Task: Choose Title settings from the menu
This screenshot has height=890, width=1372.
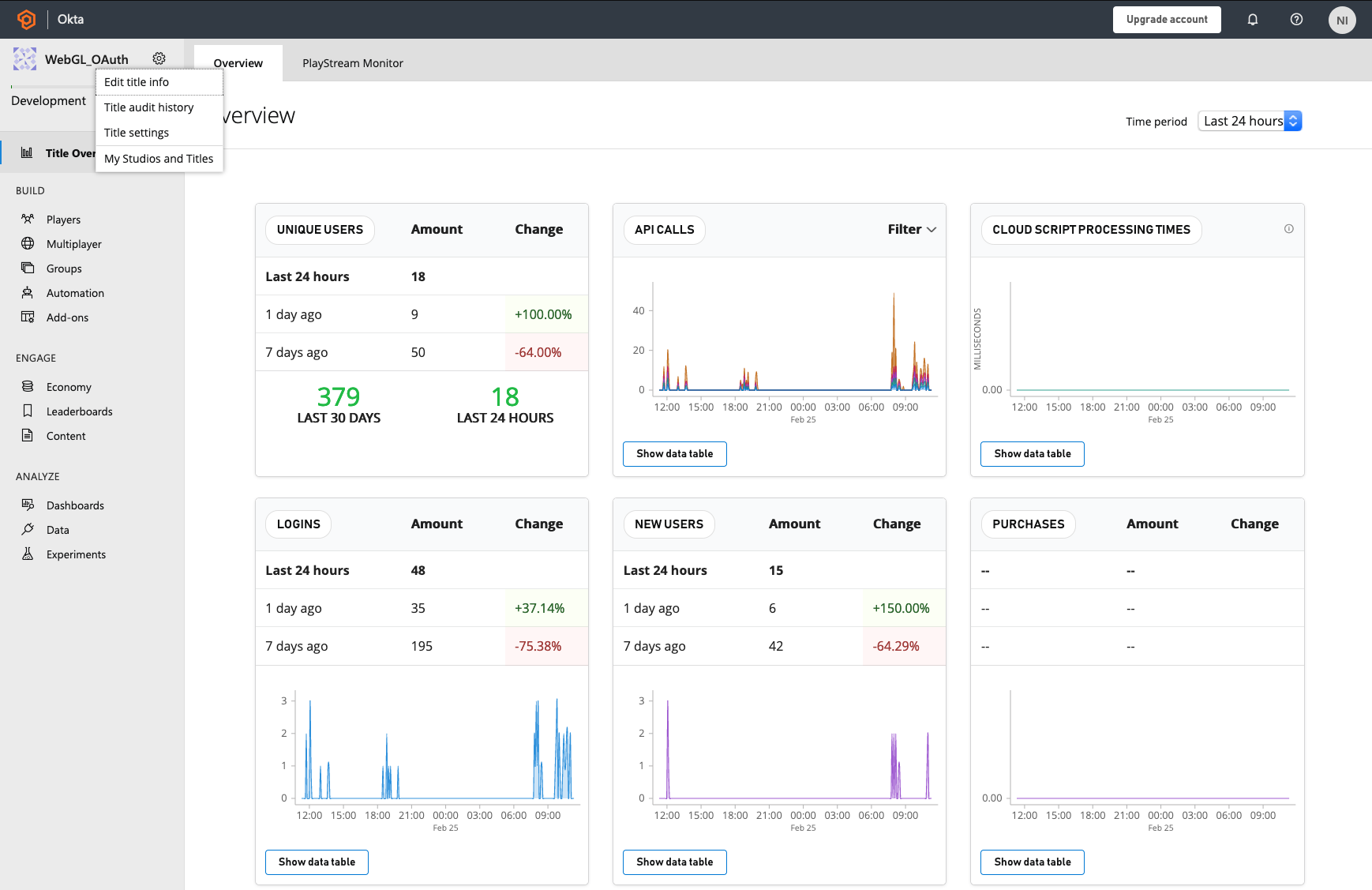Action: pyautogui.click(x=137, y=133)
